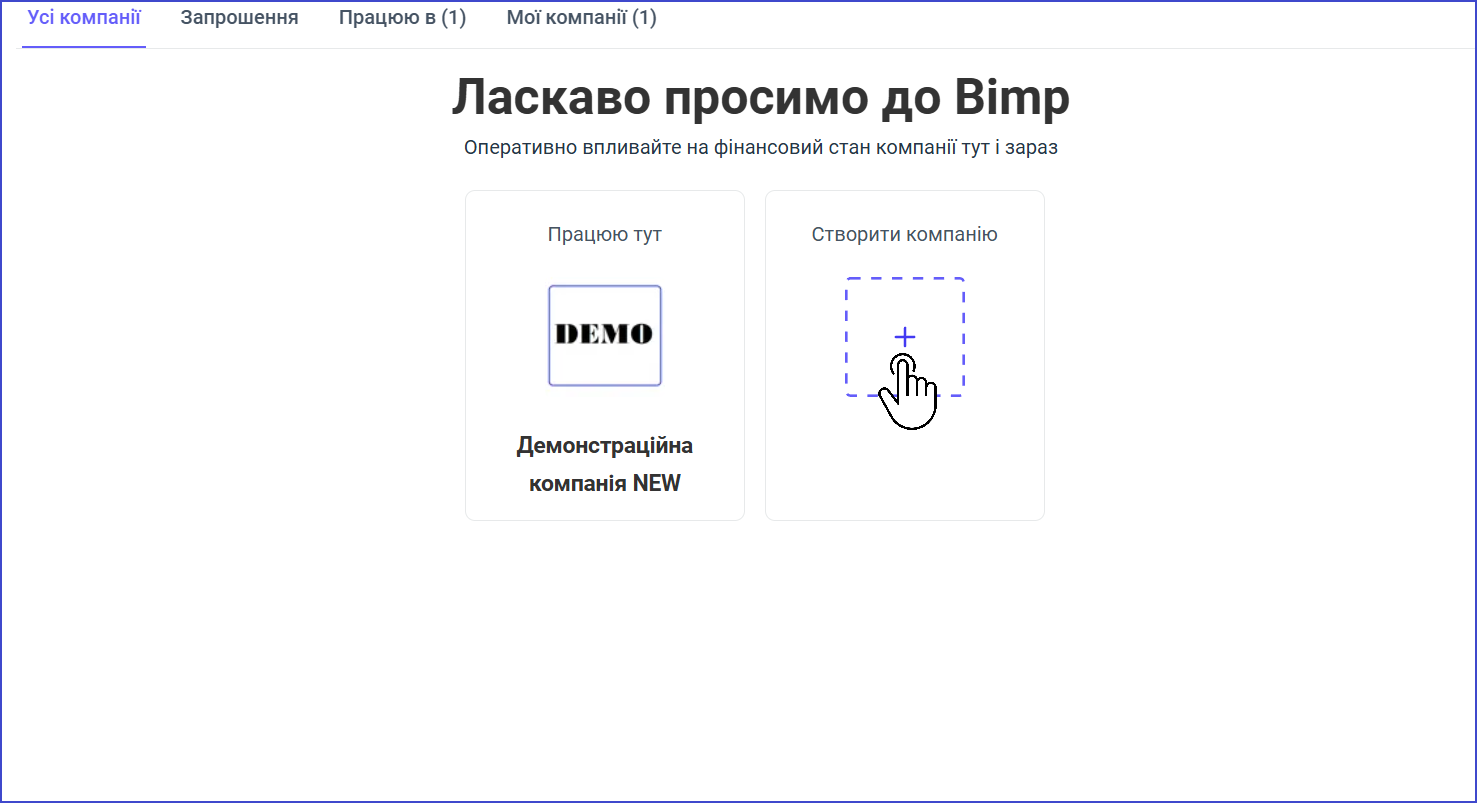Image resolution: width=1477 pixels, height=803 pixels.
Task: Click the DEMO company logo
Action: tap(605, 336)
